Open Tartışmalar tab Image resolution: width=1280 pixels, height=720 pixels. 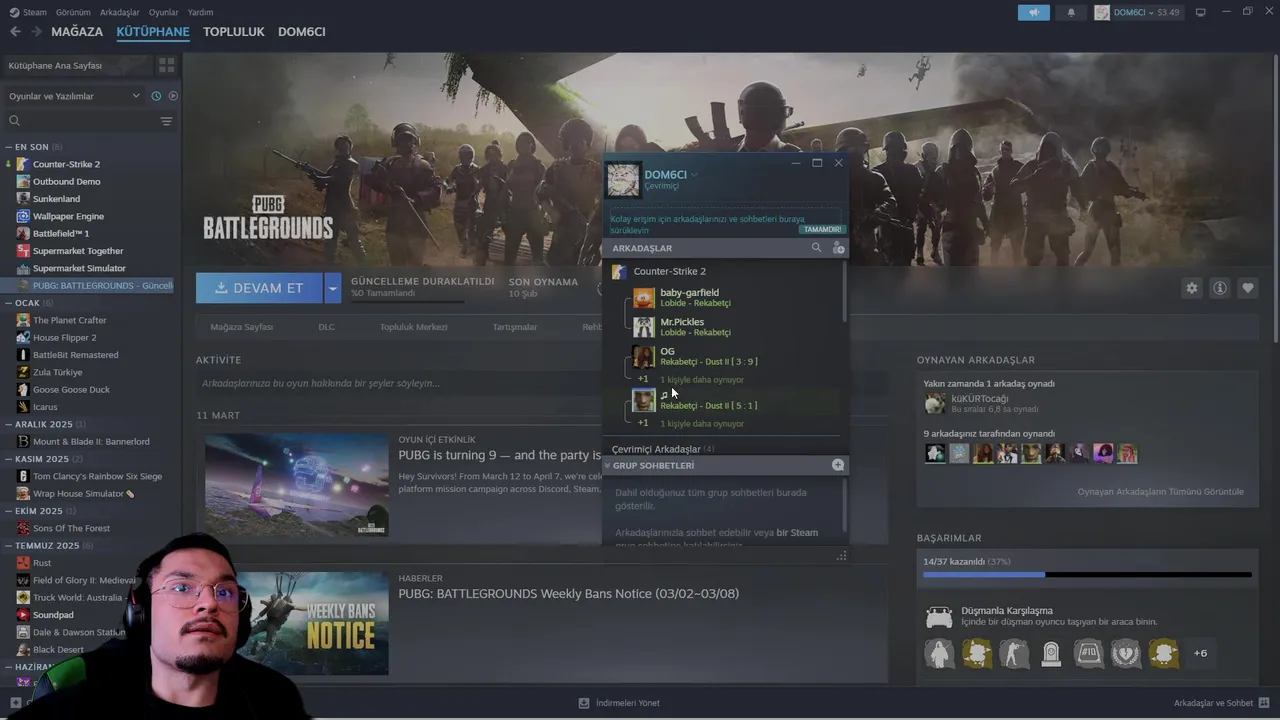(514, 327)
